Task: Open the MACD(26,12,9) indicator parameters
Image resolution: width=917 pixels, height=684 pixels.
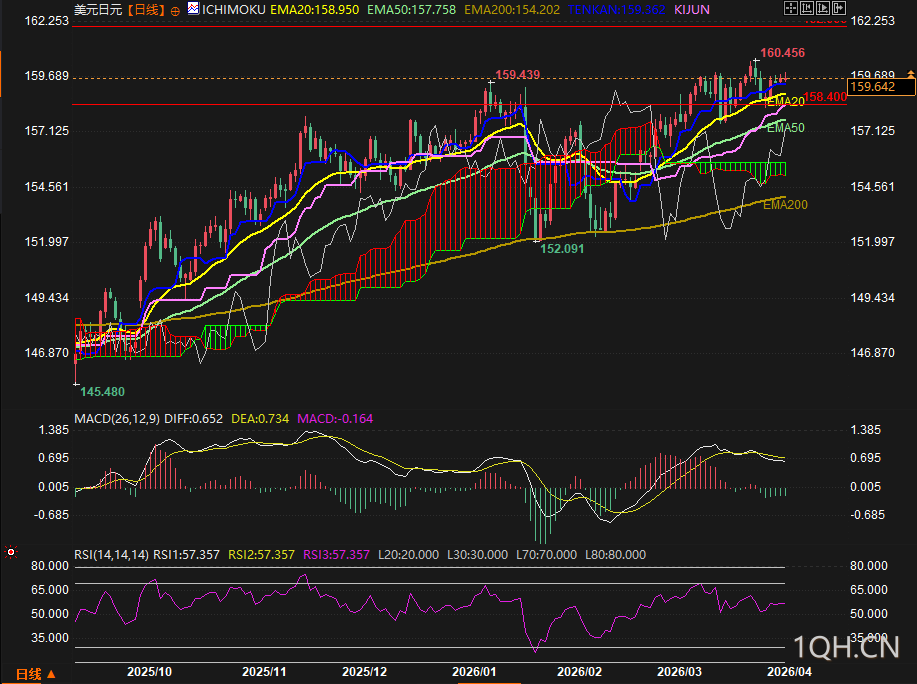Action: tap(116, 418)
